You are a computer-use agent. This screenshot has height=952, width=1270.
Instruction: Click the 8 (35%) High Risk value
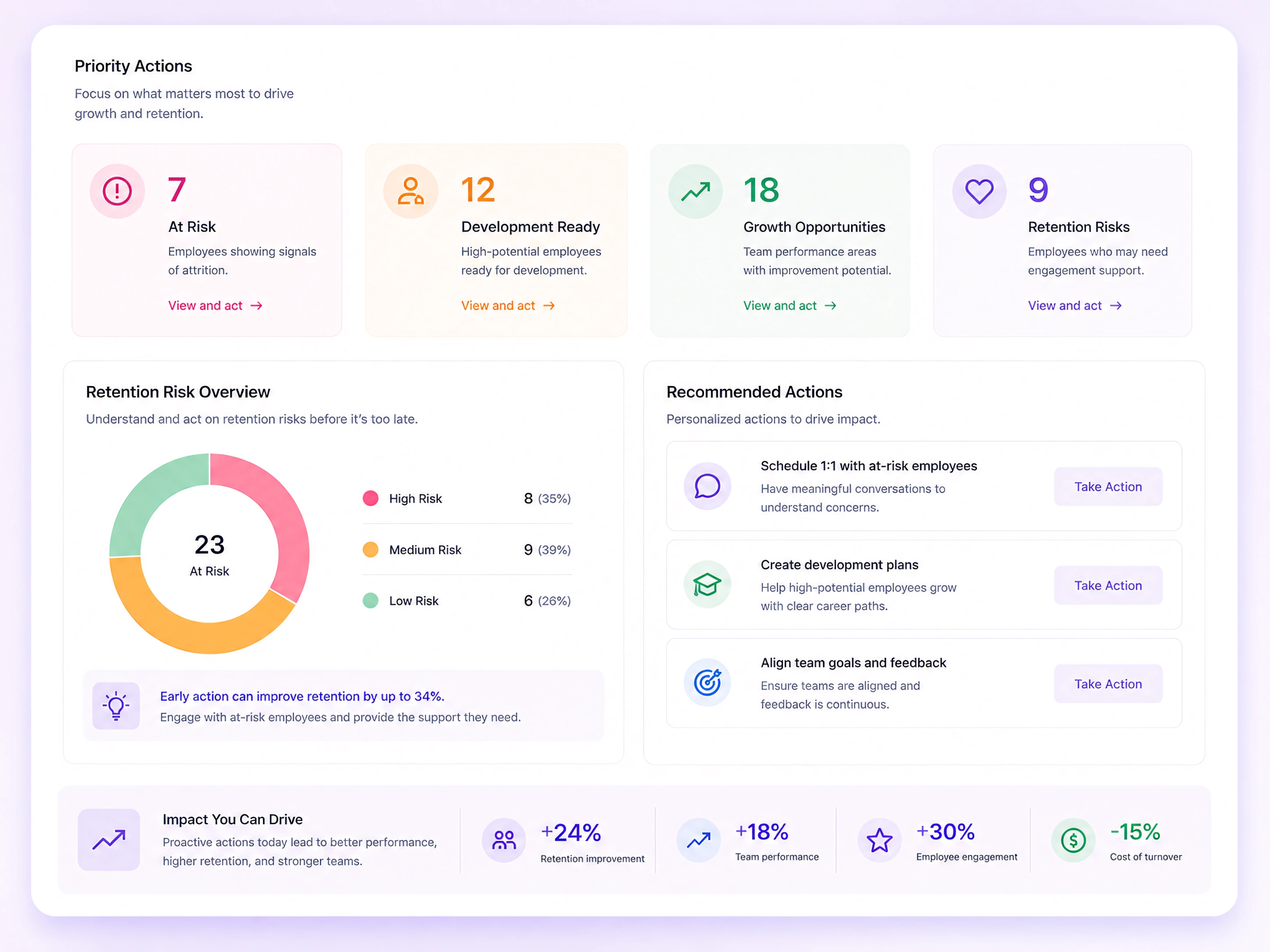(547, 499)
